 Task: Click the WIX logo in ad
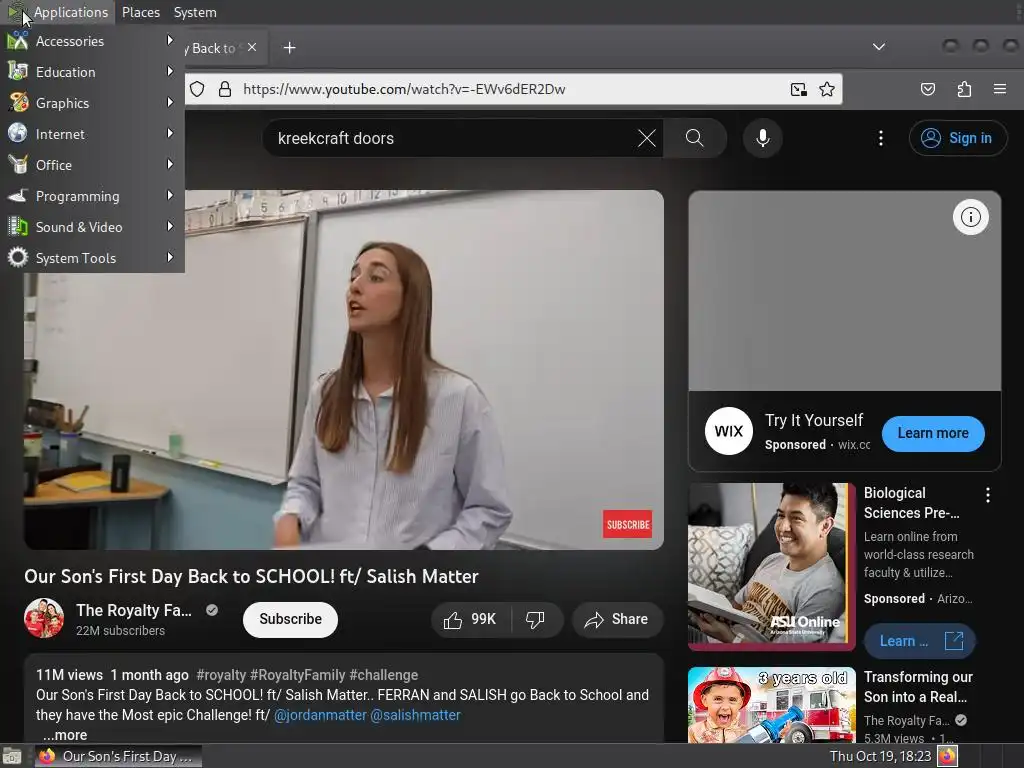click(x=729, y=431)
